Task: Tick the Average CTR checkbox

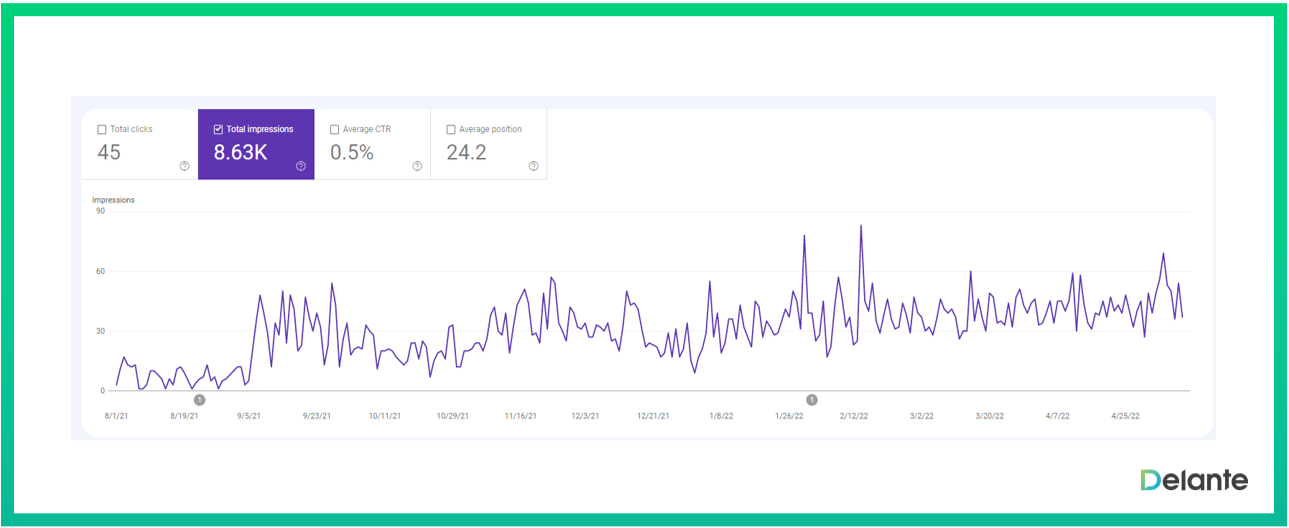Action: [335, 130]
